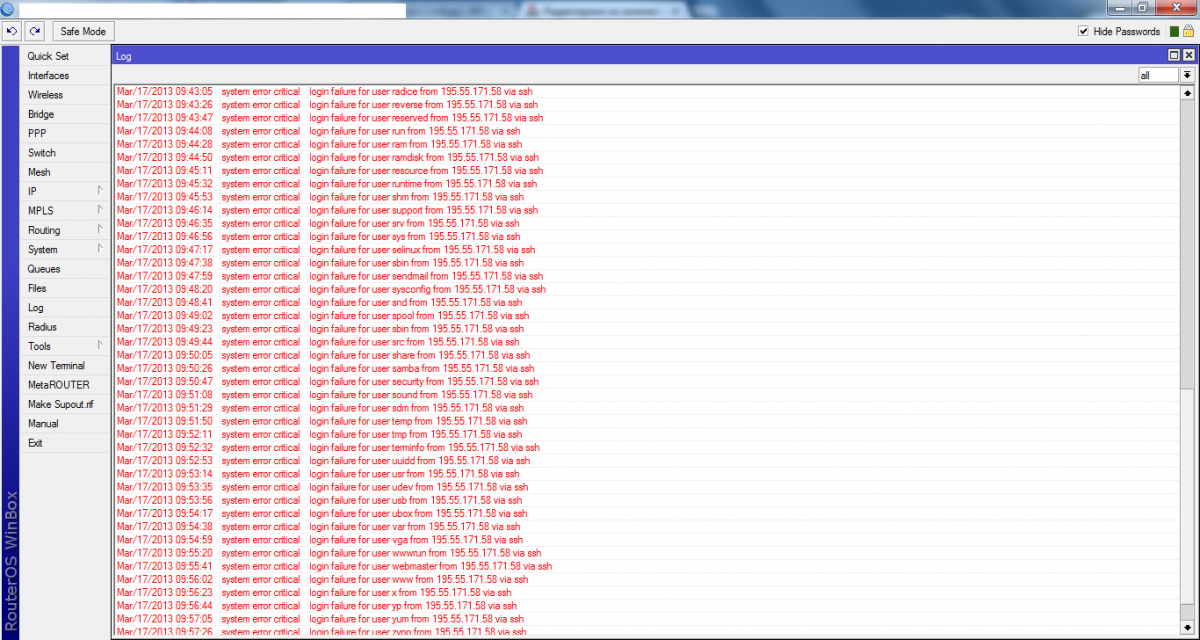Open the log topic filter dropdown
This screenshot has height=640, width=1200.
pyautogui.click(x=1187, y=75)
